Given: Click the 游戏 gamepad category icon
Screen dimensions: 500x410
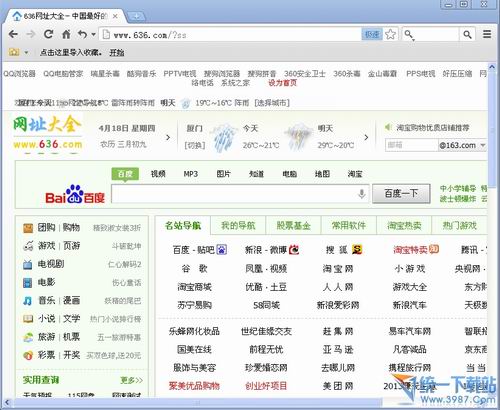Looking at the screenshot, I should 28,246.
